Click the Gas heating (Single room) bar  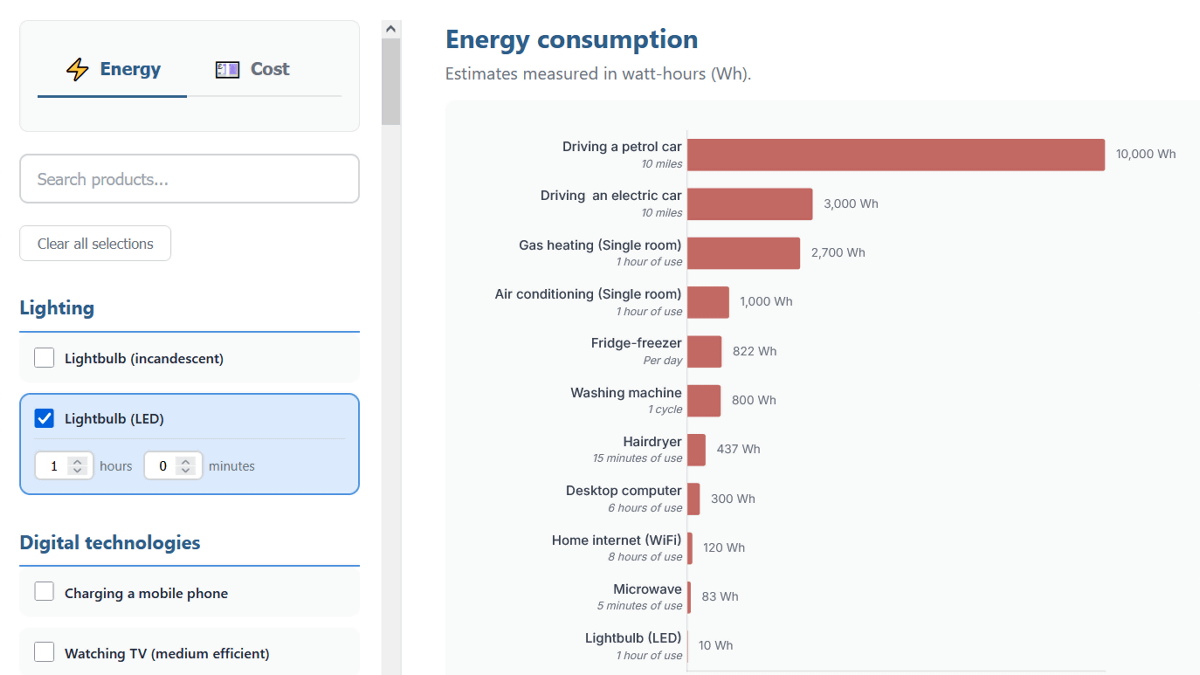(x=743, y=252)
